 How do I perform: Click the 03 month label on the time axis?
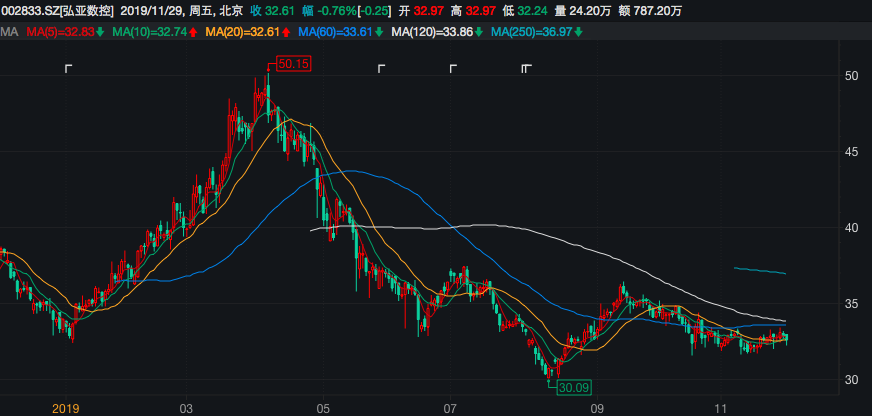pyautogui.click(x=186, y=409)
